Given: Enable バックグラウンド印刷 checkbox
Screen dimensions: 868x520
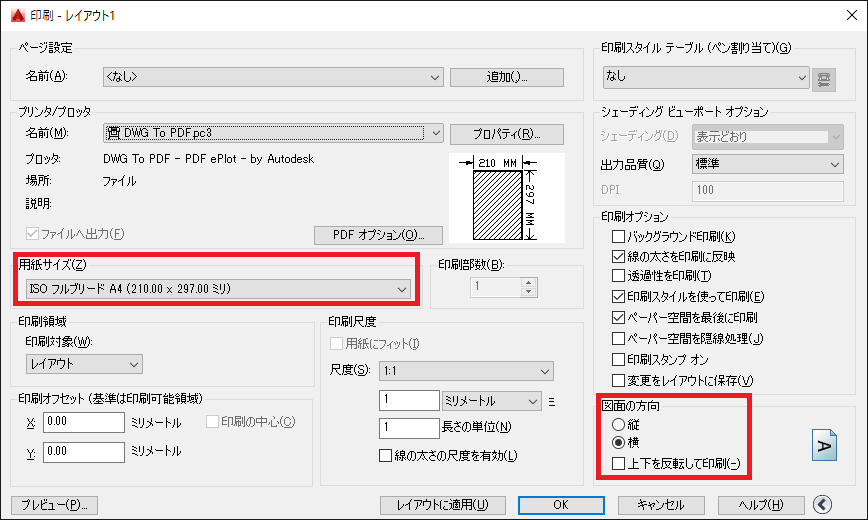Looking at the screenshot, I should (618, 236).
